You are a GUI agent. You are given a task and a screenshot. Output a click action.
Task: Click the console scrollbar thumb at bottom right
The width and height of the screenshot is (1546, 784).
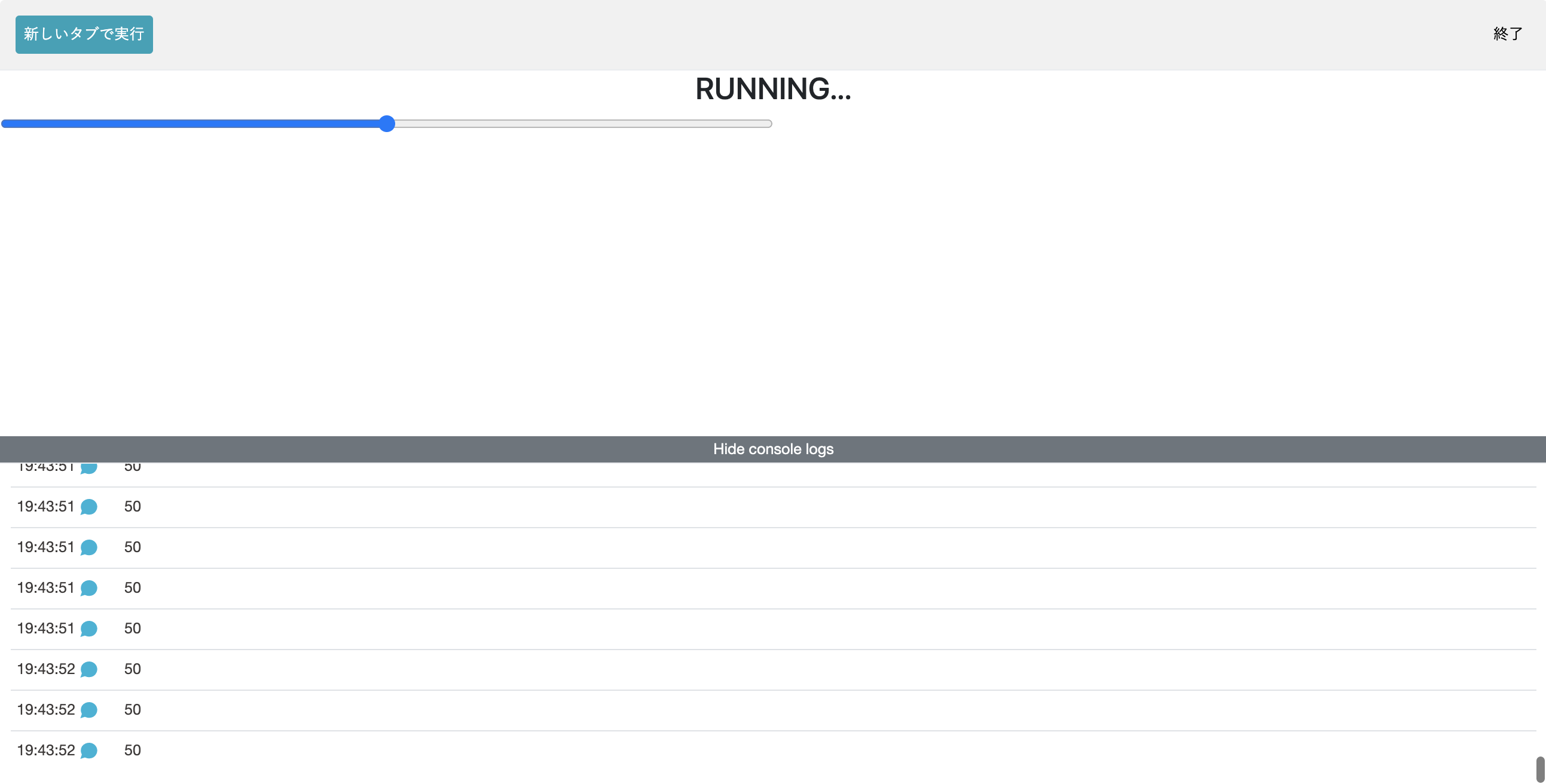pos(1539,769)
